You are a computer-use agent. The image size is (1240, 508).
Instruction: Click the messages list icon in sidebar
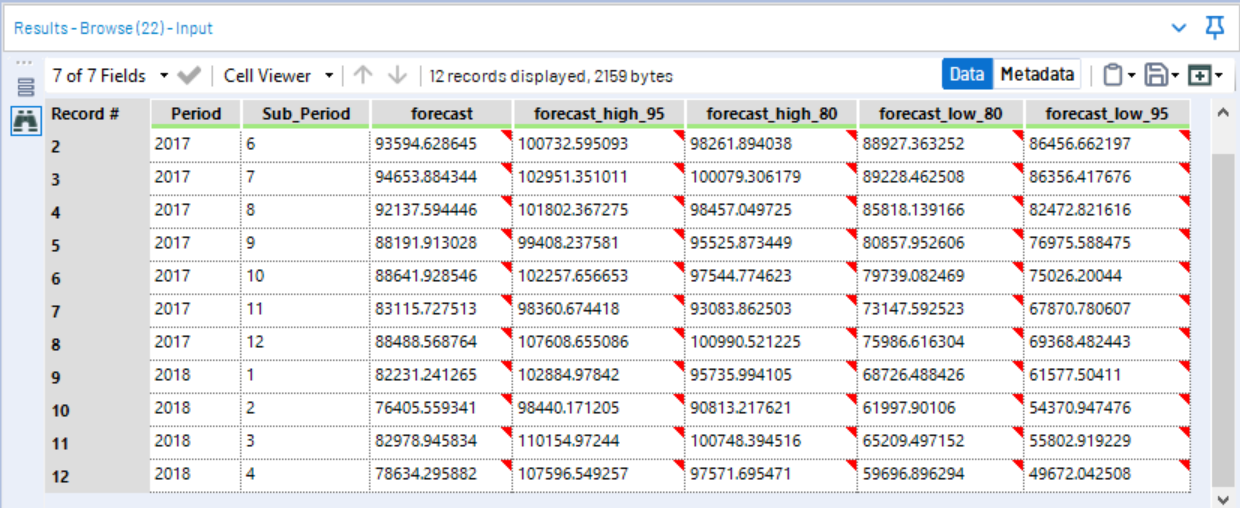(25, 87)
